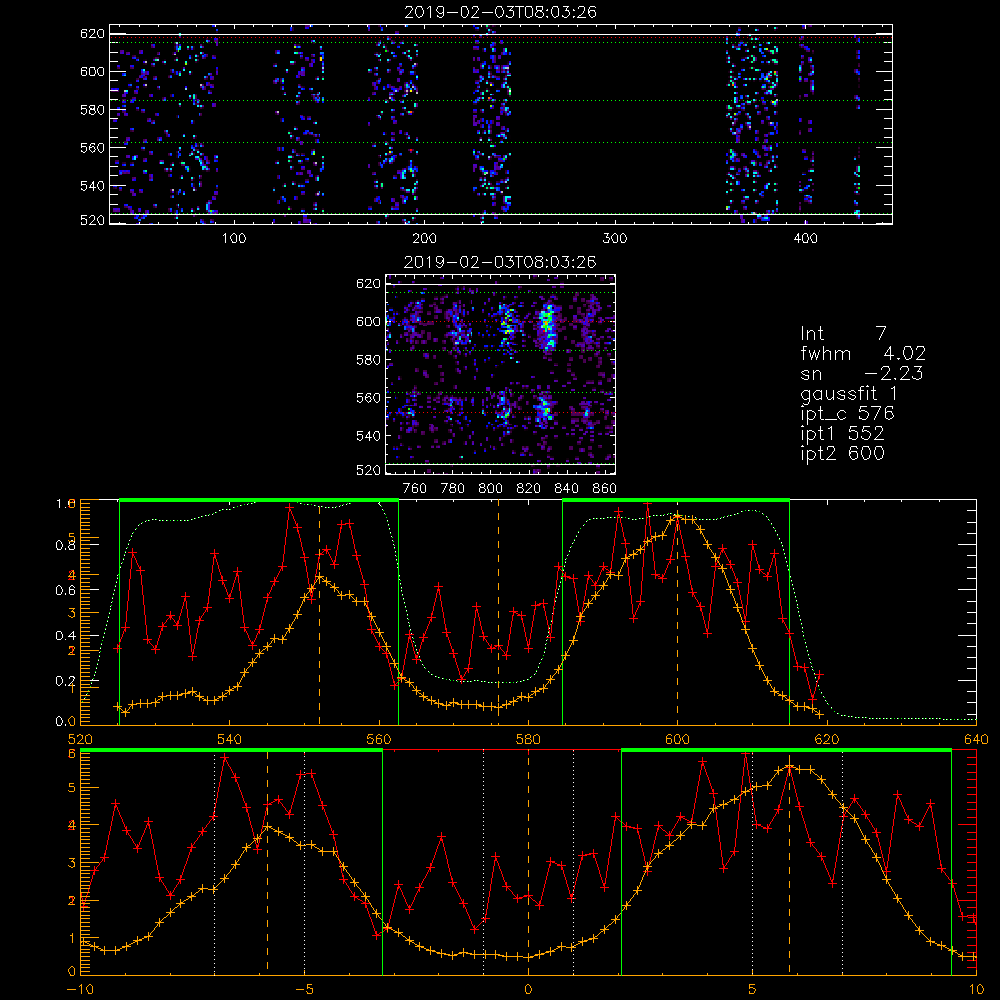Click the brightest spot in middle image
The width and height of the screenshot is (1000, 1000).
click(547, 322)
